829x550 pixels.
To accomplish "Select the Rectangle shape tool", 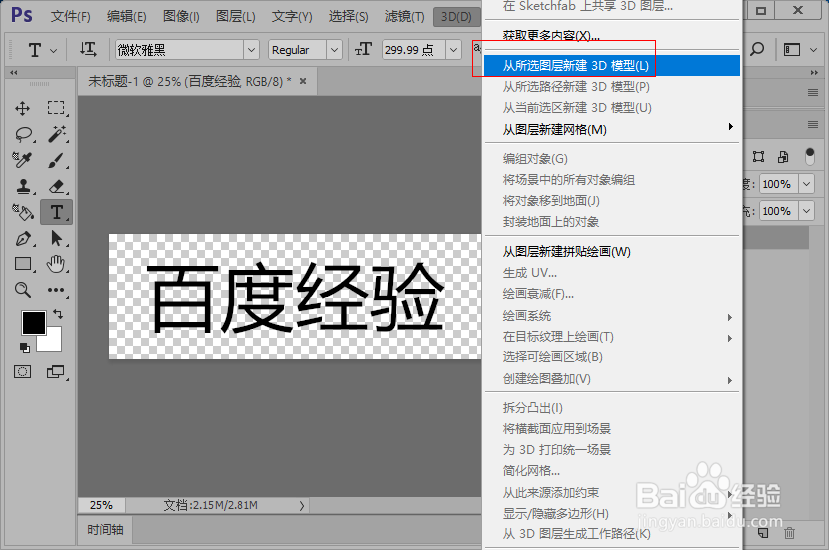I will pos(23,264).
